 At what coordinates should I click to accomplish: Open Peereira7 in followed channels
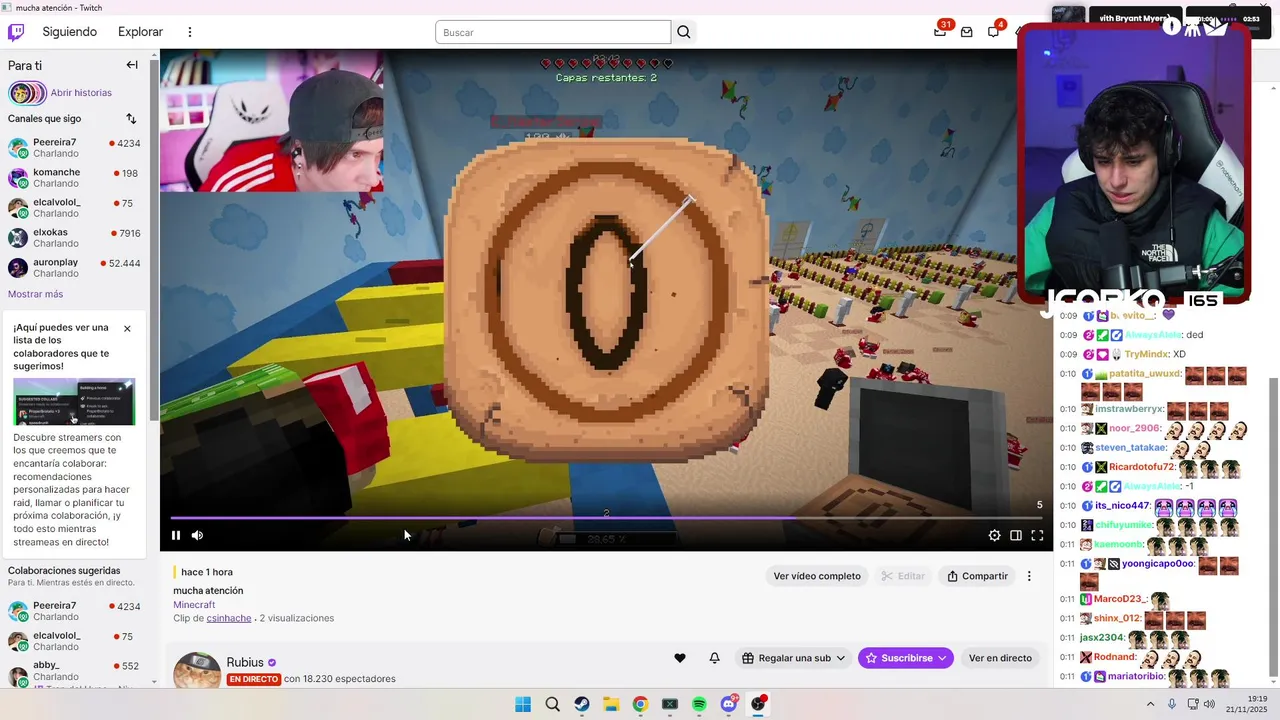(x=75, y=148)
